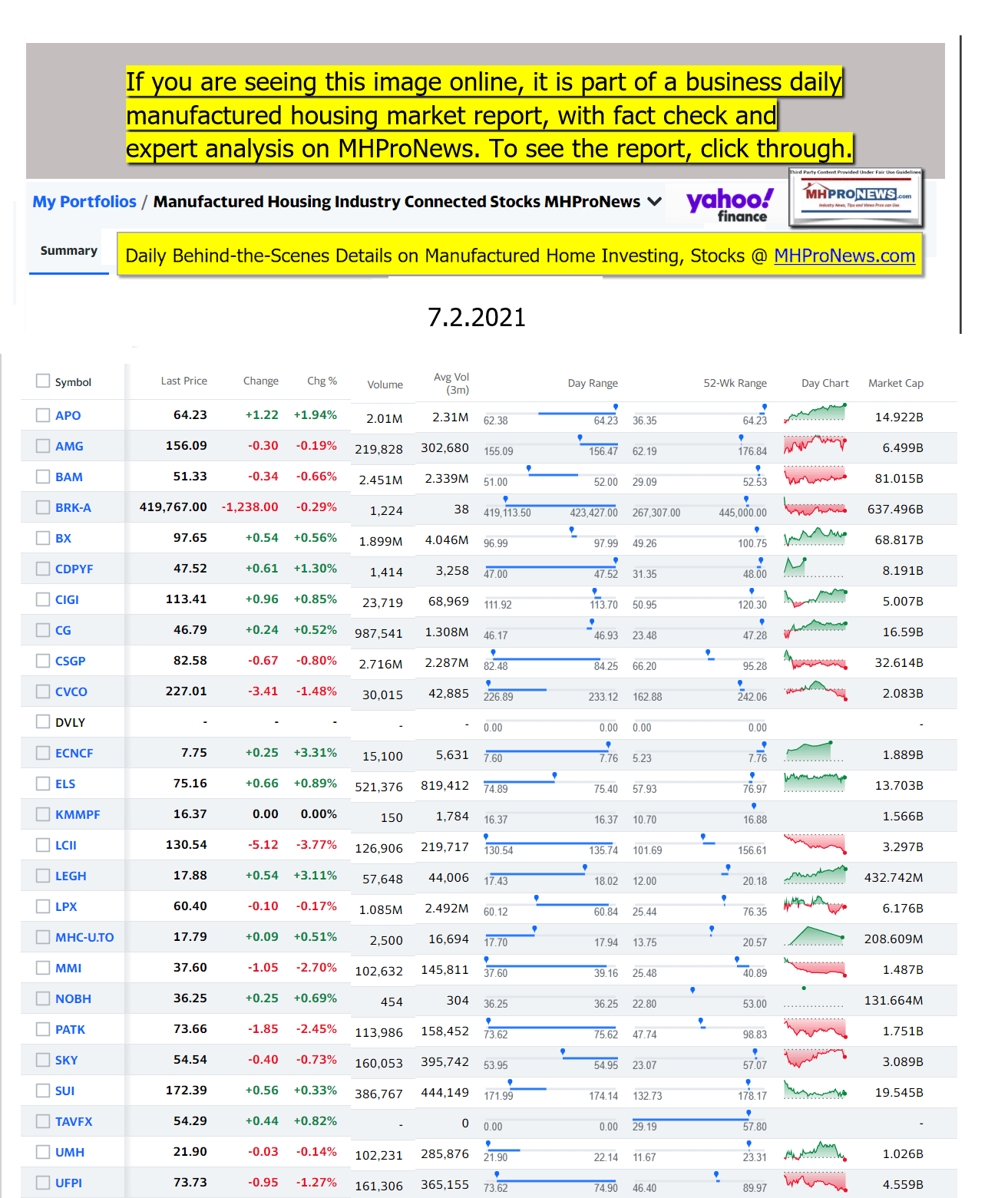Click the MHProNews logo badge
The width and height of the screenshot is (1008, 1198).
pyautogui.click(x=856, y=198)
